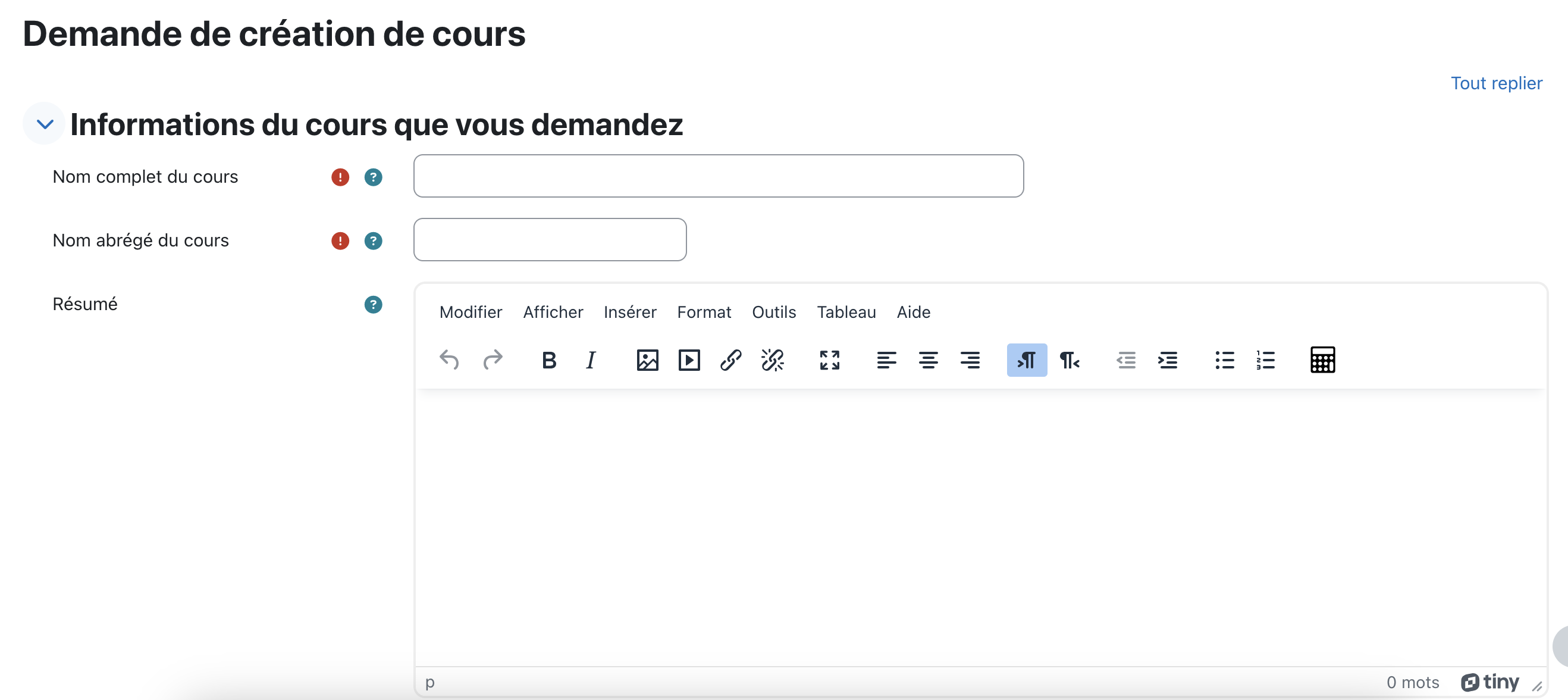
Task: Click the 0 mots word count
Action: [1412, 682]
